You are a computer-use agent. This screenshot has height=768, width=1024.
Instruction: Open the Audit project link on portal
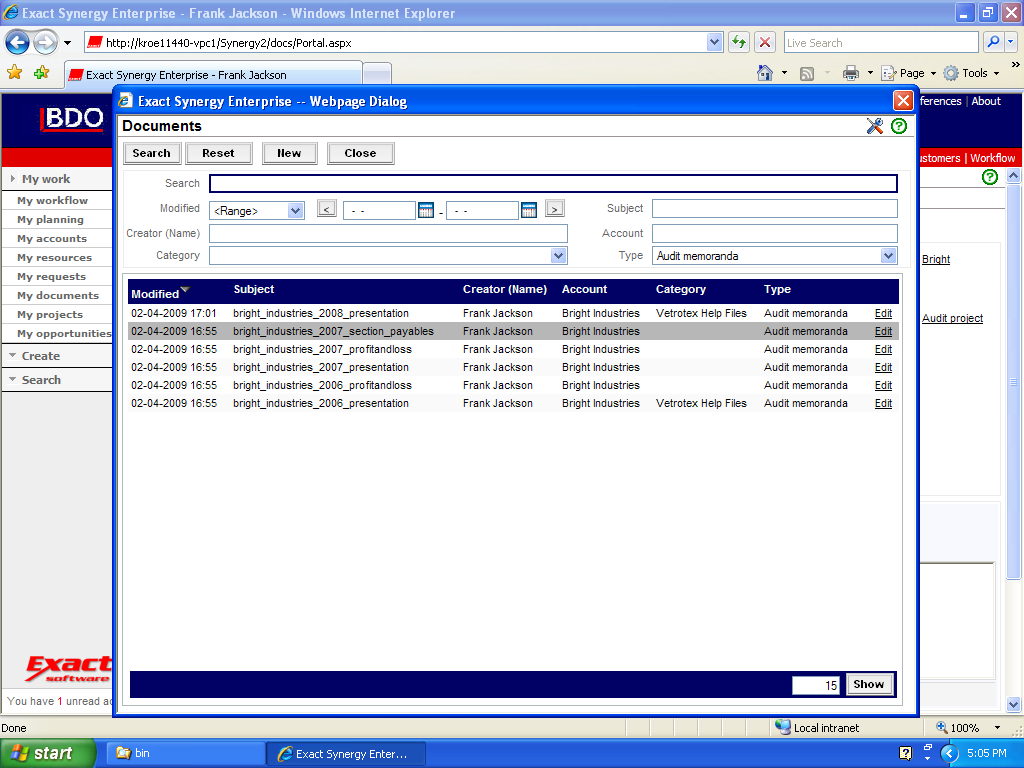point(952,318)
